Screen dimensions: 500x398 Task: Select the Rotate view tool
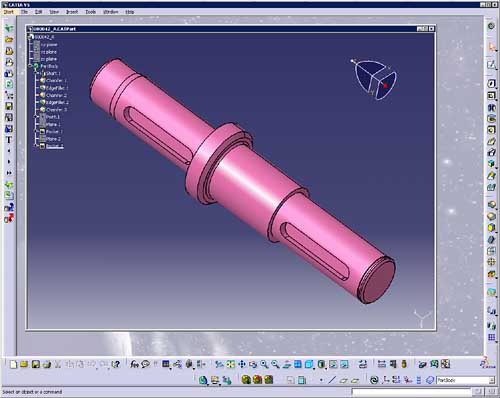click(x=253, y=364)
